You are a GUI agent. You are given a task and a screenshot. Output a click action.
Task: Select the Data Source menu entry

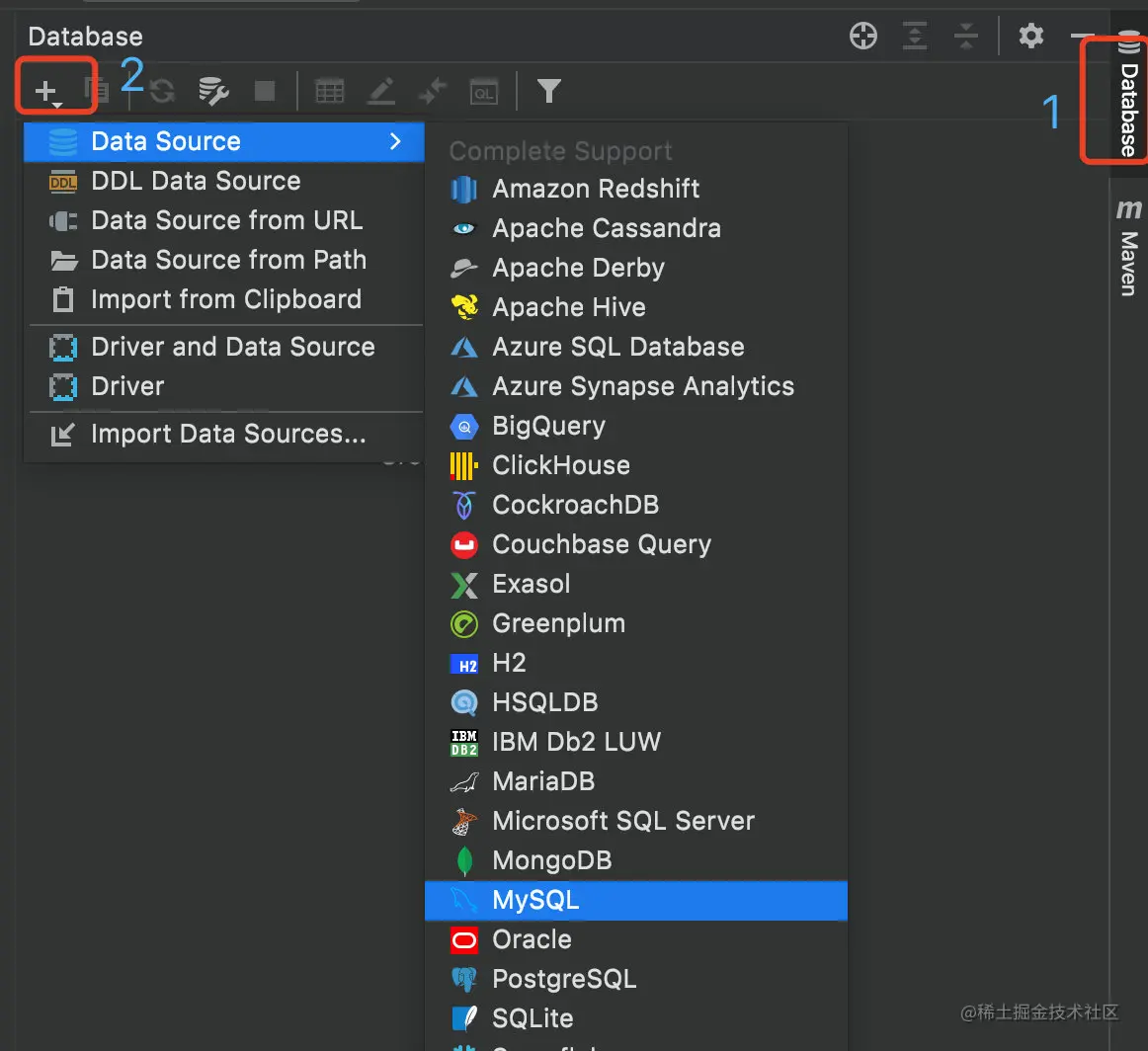[x=224, y=141]
